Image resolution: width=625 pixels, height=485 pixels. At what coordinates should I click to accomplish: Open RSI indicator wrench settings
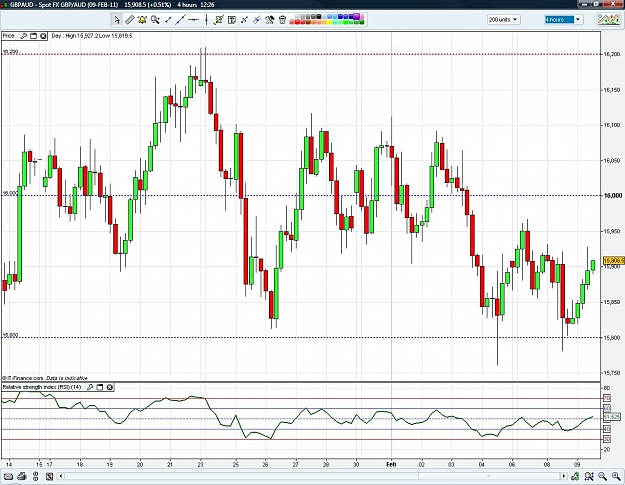click(90, 387)
